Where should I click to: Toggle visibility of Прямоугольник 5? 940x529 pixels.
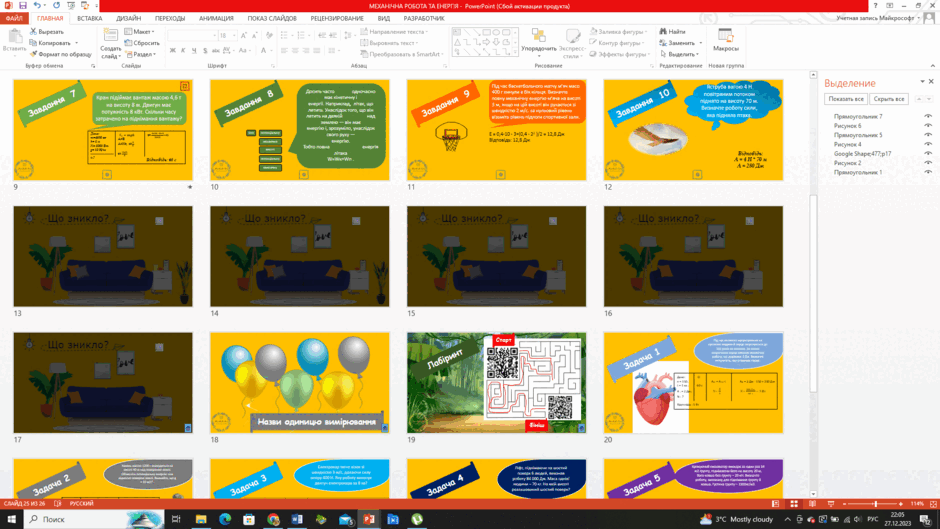[928, 135]
